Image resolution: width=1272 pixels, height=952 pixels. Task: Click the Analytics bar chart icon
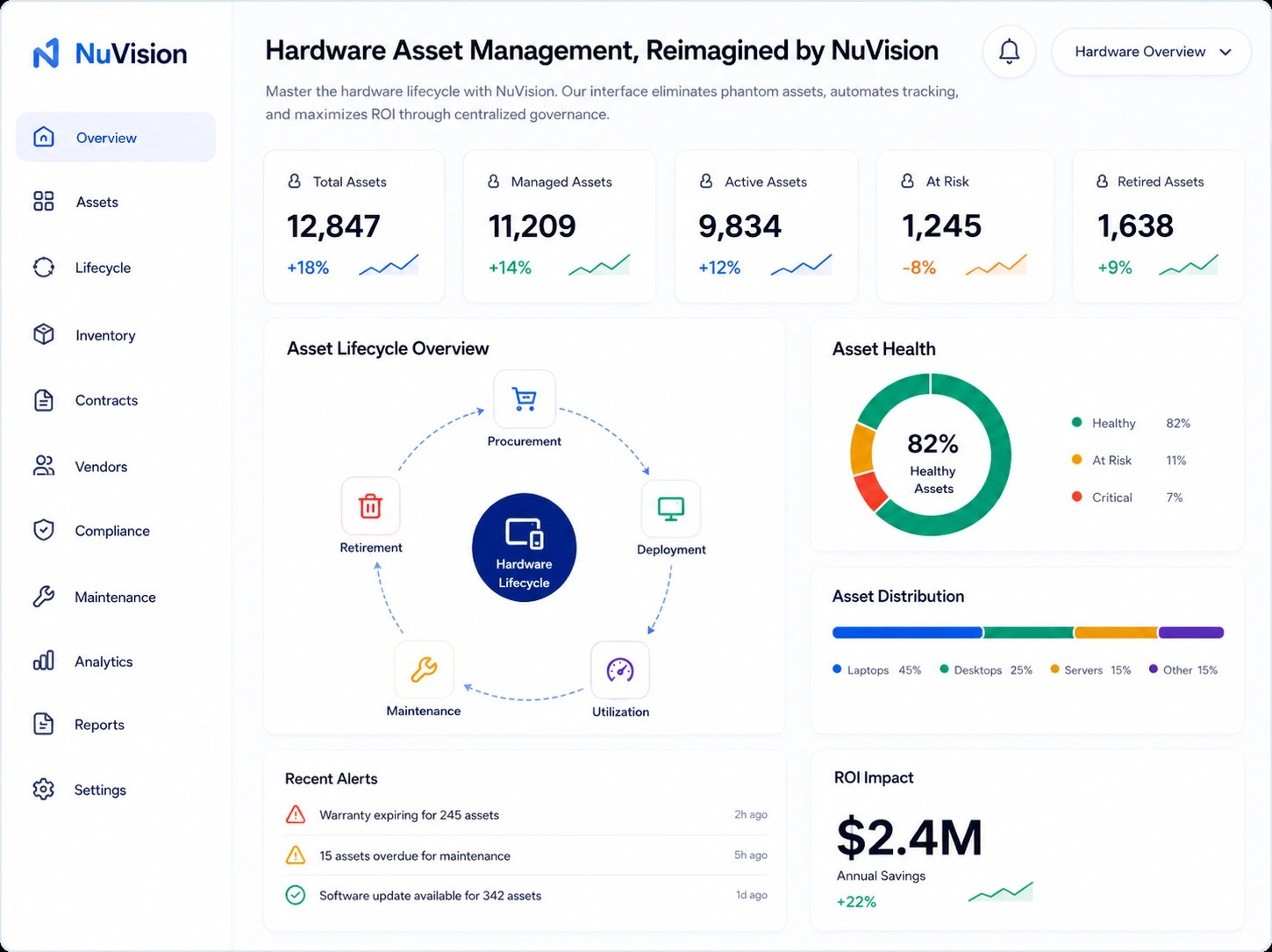(44, 661)
